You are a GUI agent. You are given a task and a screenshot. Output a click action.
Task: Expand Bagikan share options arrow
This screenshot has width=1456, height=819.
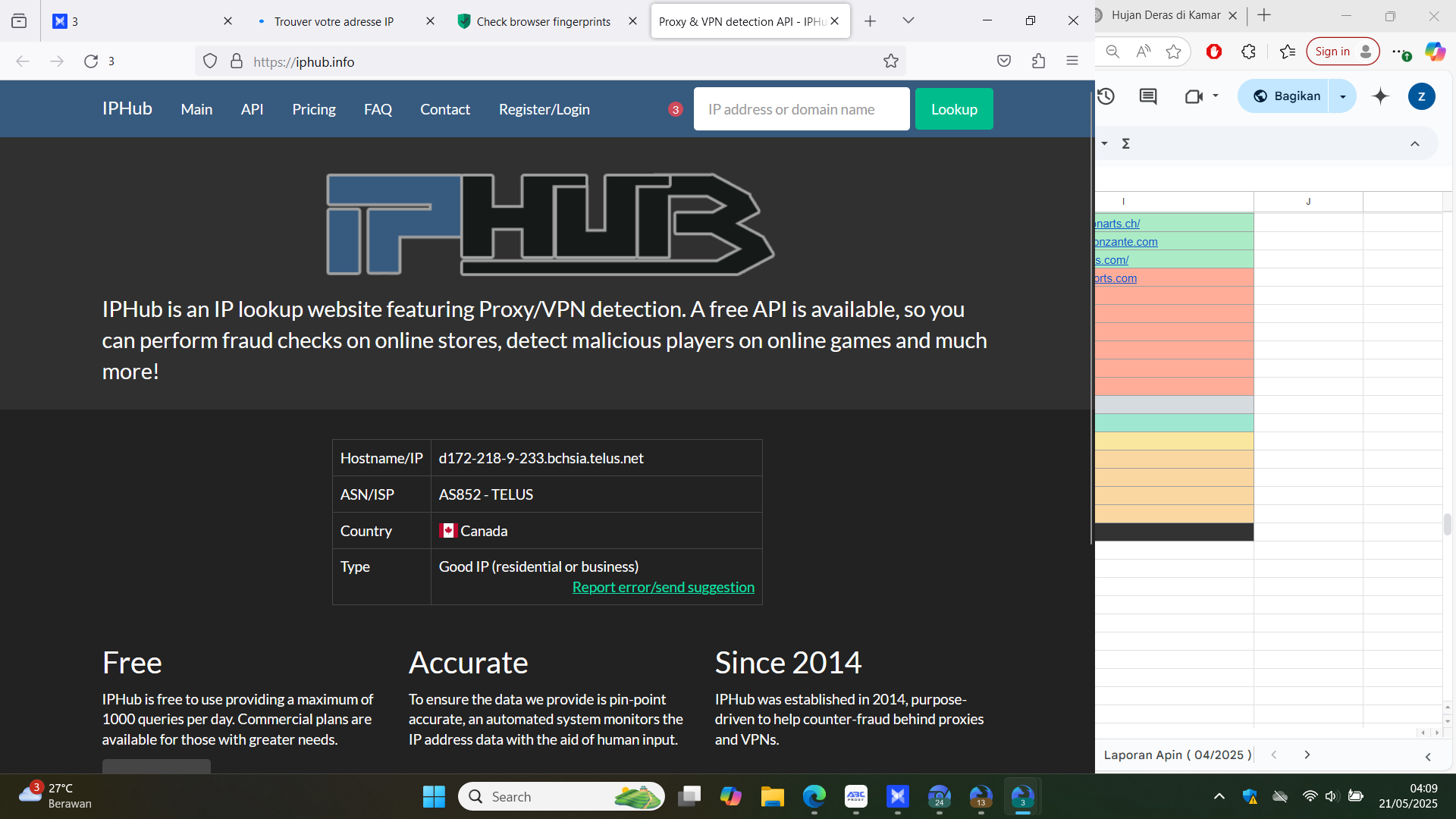pos(1343,96)
